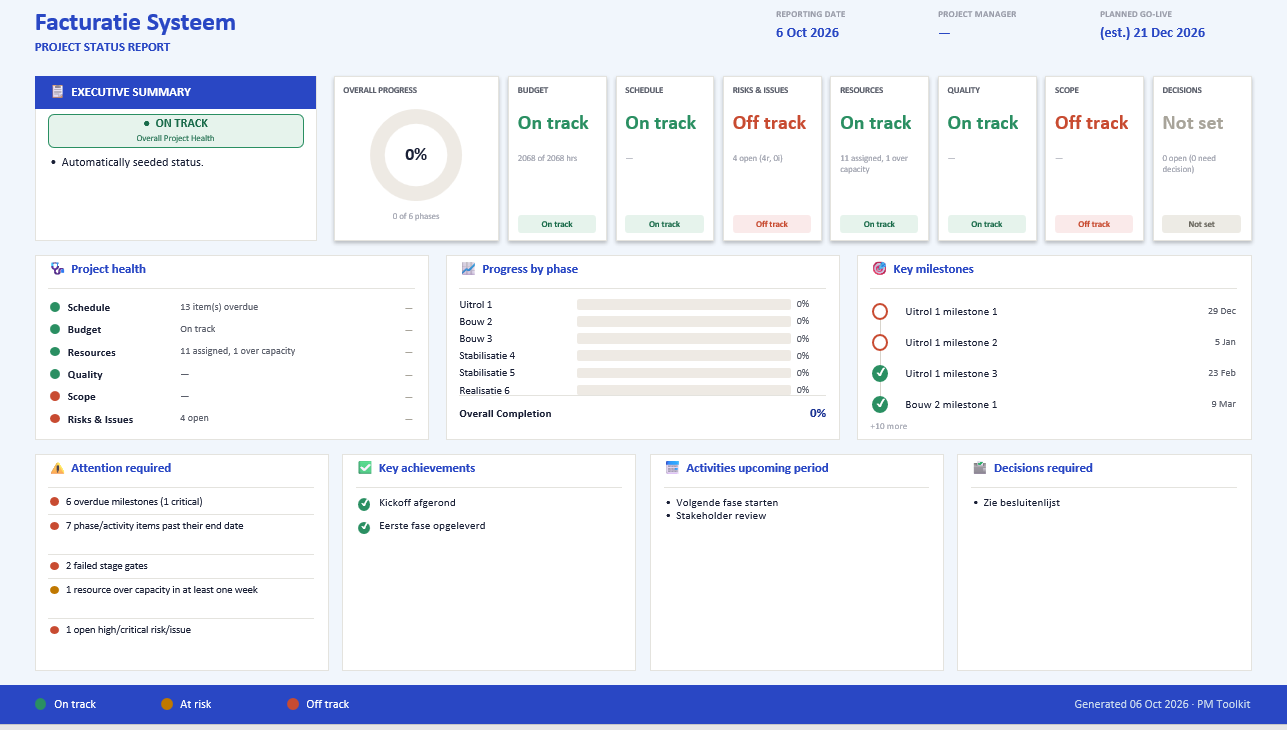Click the Zie besluitenlijst decision entry

[1021, 503]
